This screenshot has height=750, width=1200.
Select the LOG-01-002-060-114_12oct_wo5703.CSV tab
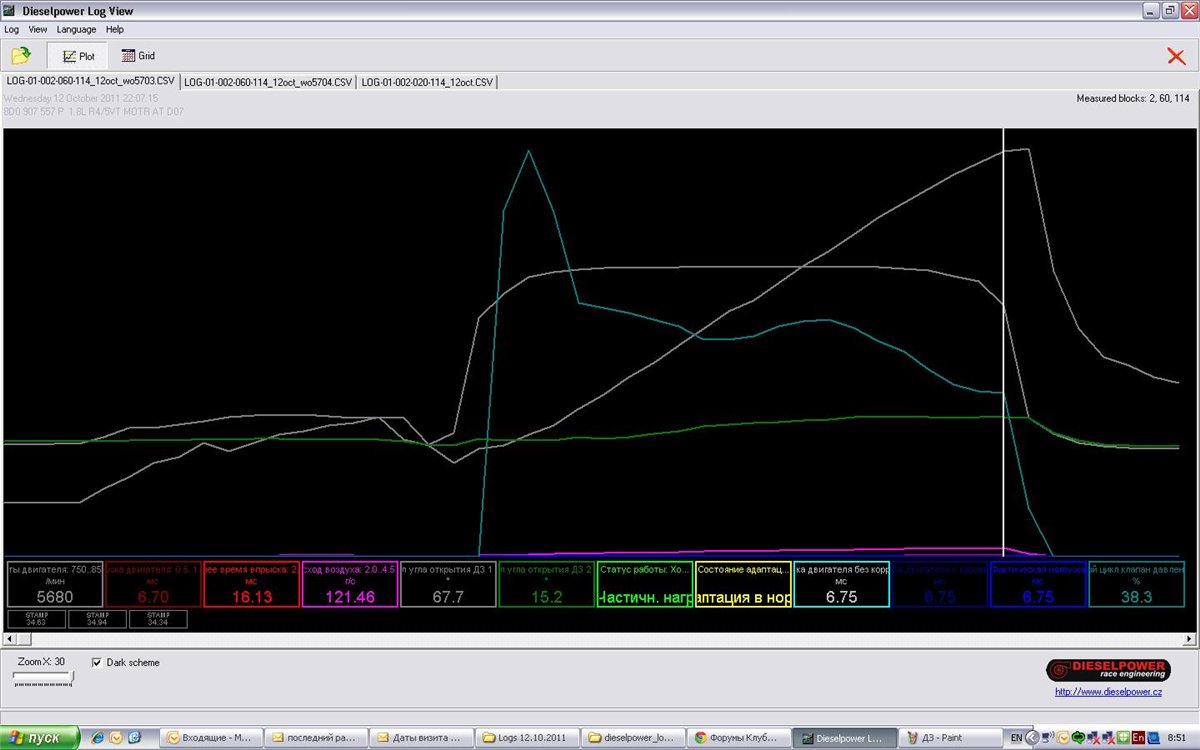pos(91,81)
